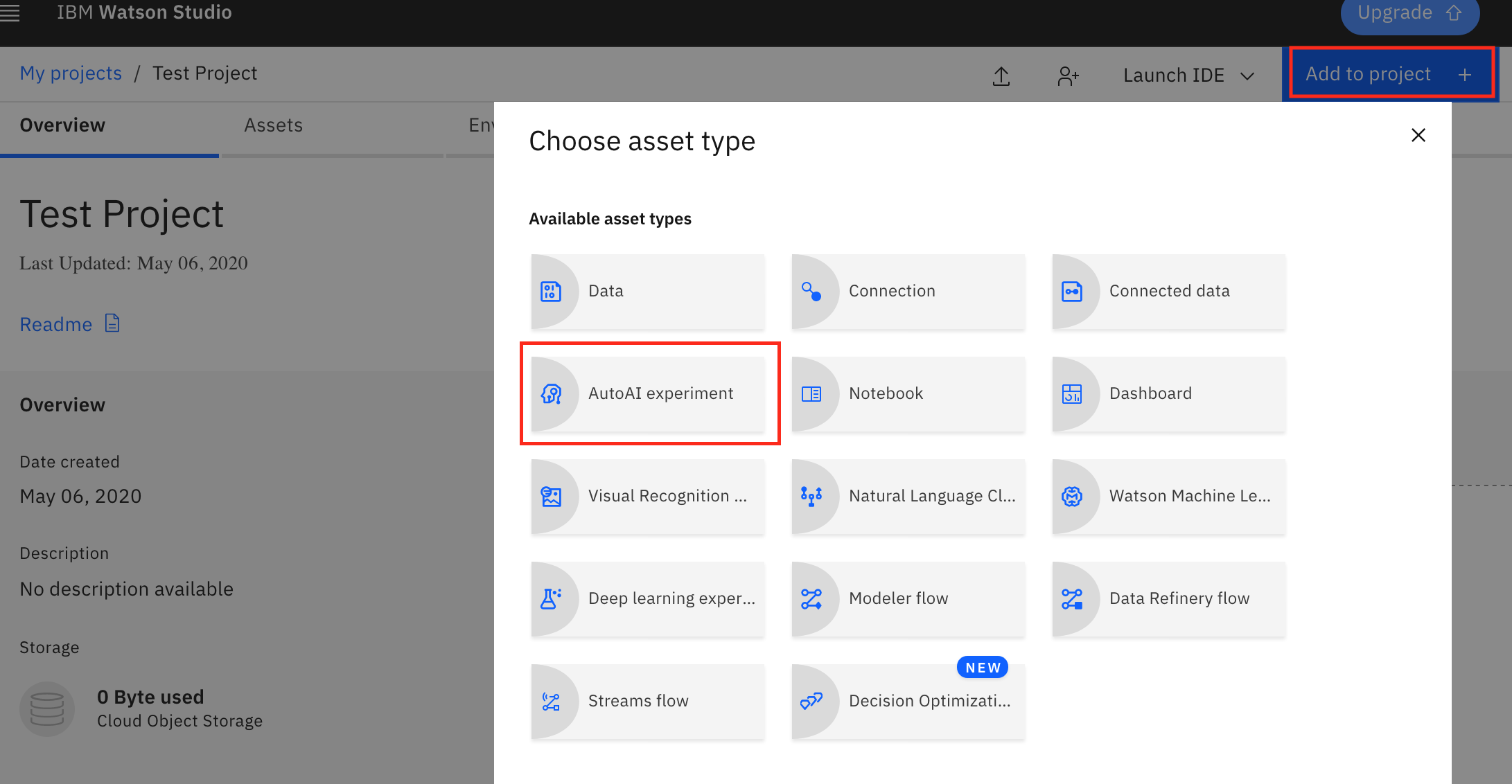Select the Decision Optimization tile
Viewport: 1512px width, 784px height.
(908, 702)
